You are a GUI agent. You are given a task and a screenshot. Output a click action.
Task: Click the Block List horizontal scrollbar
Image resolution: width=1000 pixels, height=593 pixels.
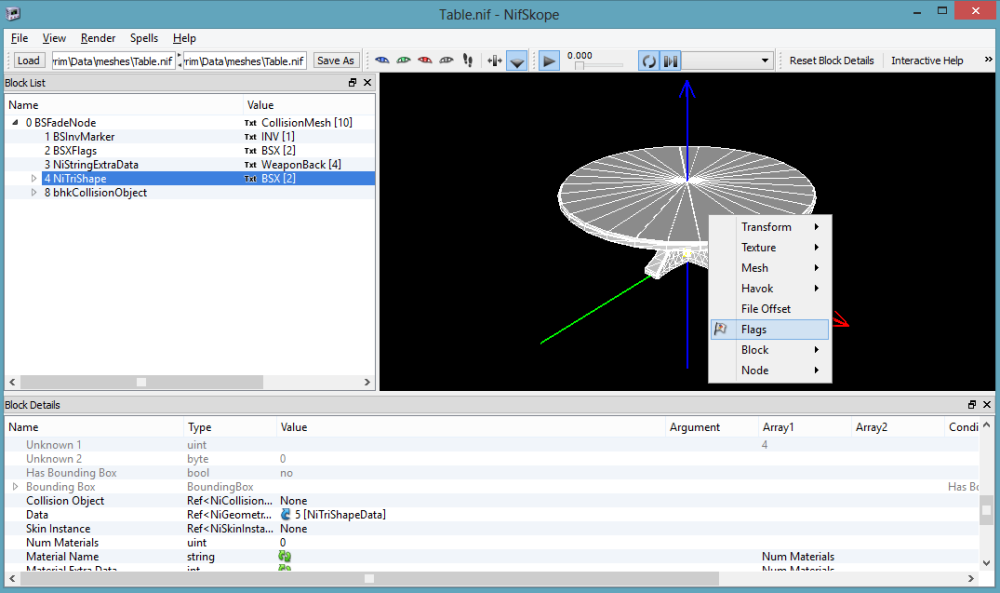pos(142,382)
